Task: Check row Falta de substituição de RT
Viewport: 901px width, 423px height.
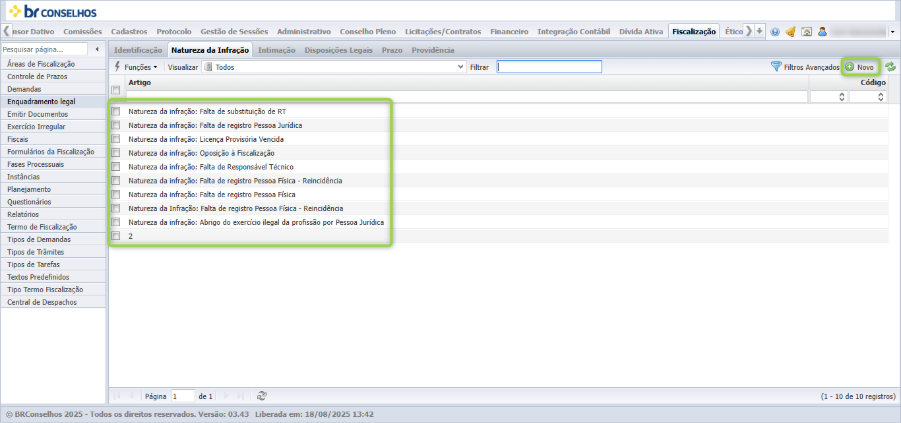Action: tap(115, 111)
